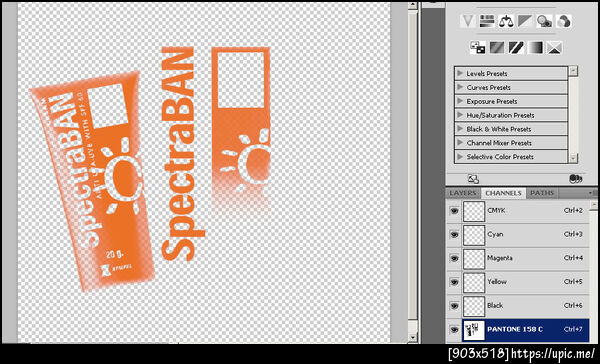Add a Vibrance adjustment
This screenshot has width=600, height=364.
click(x=468, y=21)
